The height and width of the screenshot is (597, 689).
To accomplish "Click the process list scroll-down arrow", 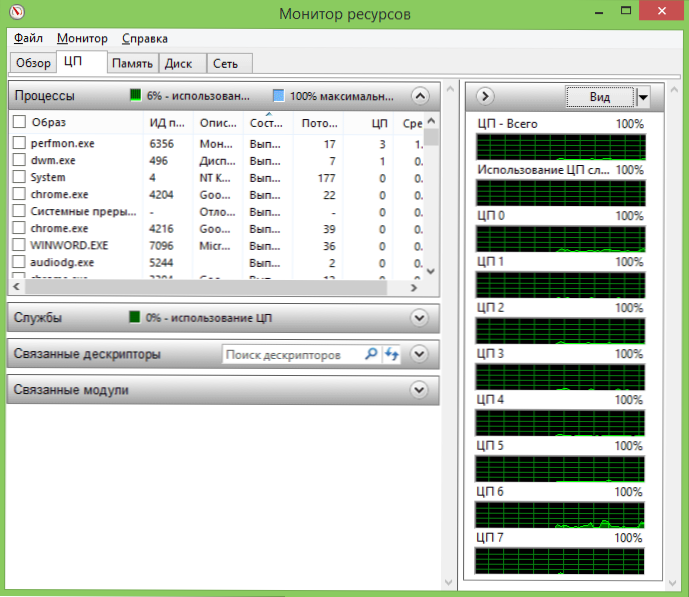I will click(431, 271).
